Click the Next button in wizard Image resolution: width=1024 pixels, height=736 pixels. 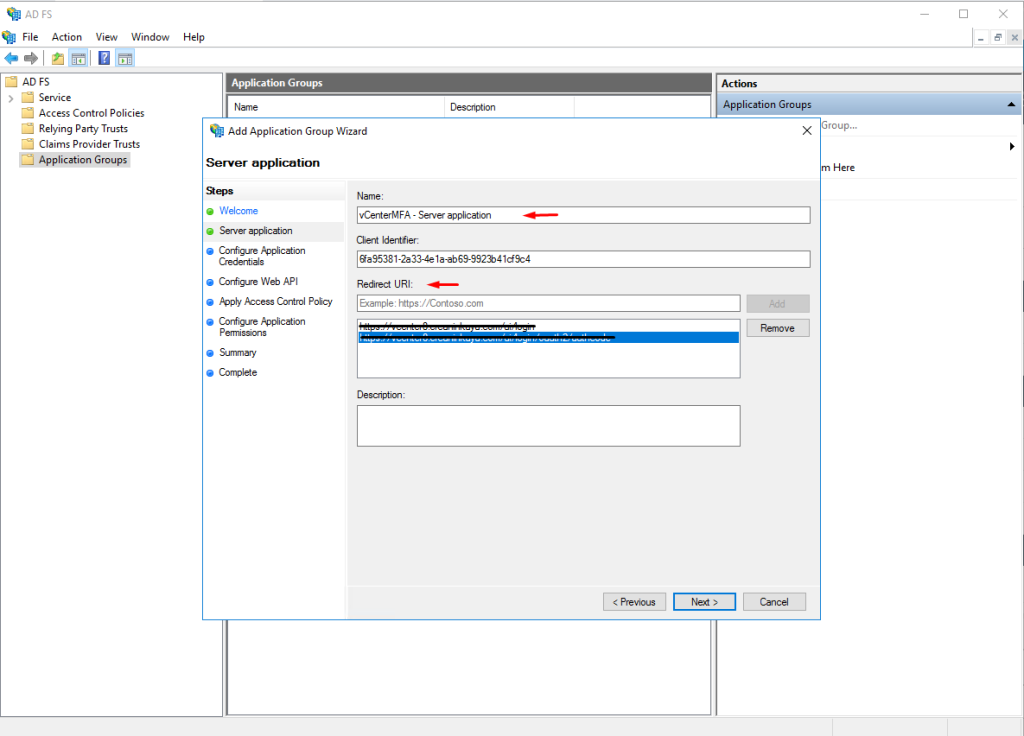click(704, 602)
